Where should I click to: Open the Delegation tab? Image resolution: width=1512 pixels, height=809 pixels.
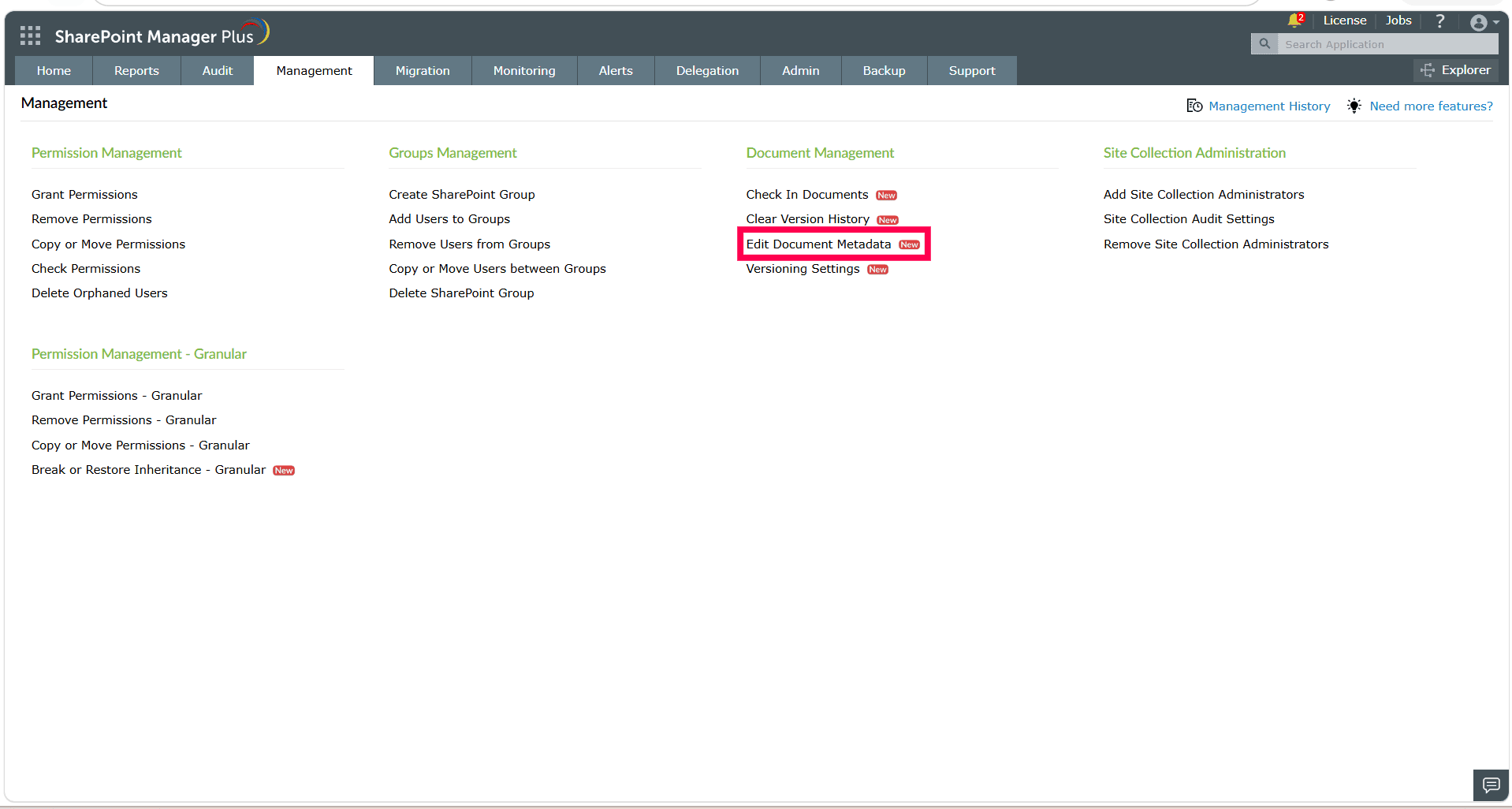tap(707, 70)
